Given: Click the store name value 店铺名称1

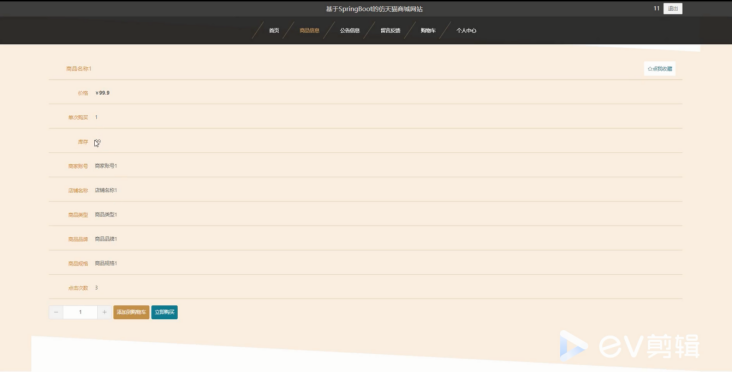Looking at the screenshot, I should [x=106, y=190].
